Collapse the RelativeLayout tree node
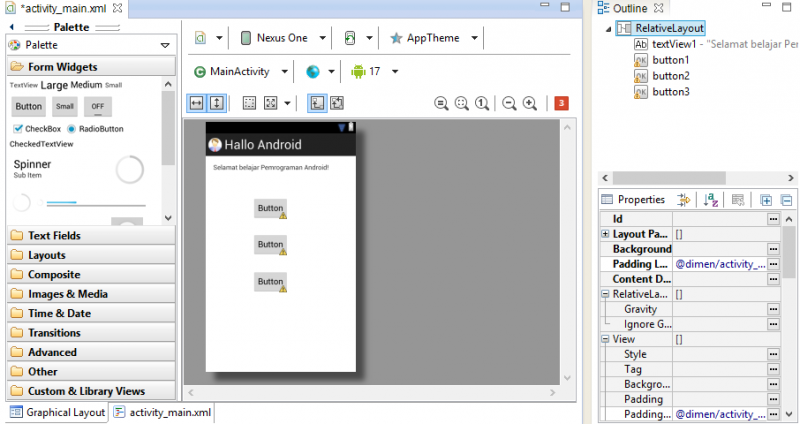 pos(608,29)
